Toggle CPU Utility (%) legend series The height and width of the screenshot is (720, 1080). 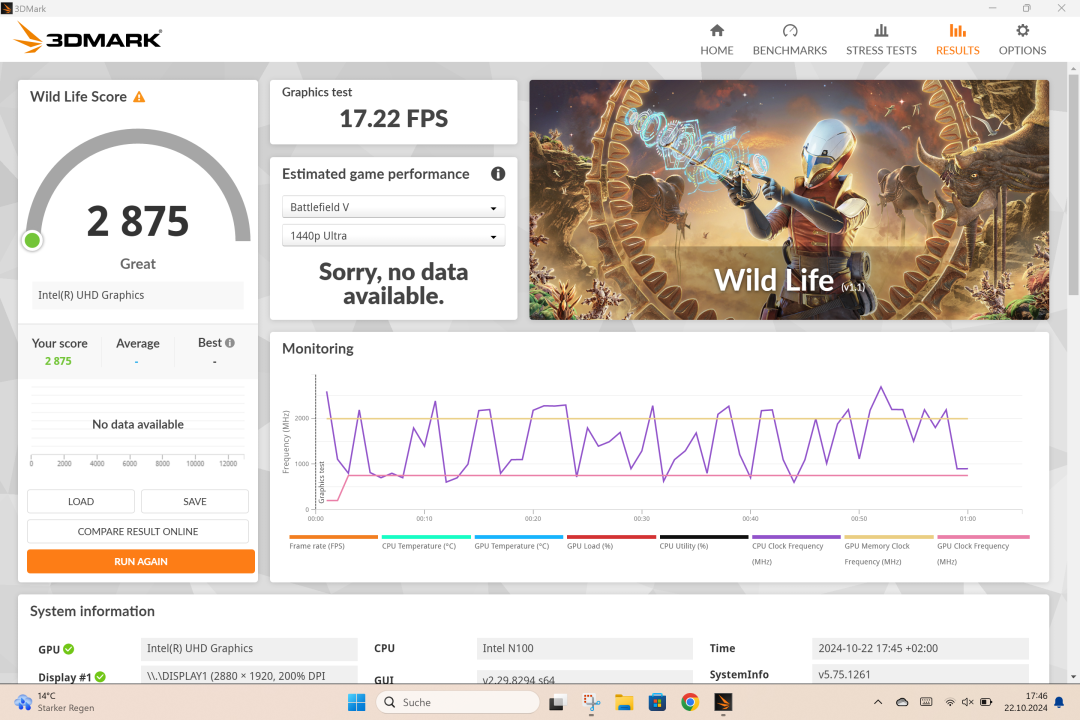(x=703, y=542)
